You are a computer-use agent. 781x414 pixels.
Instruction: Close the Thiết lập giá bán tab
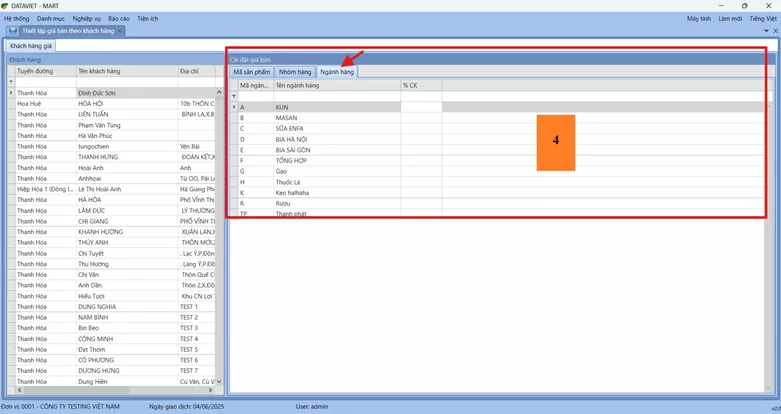(120, 31)
